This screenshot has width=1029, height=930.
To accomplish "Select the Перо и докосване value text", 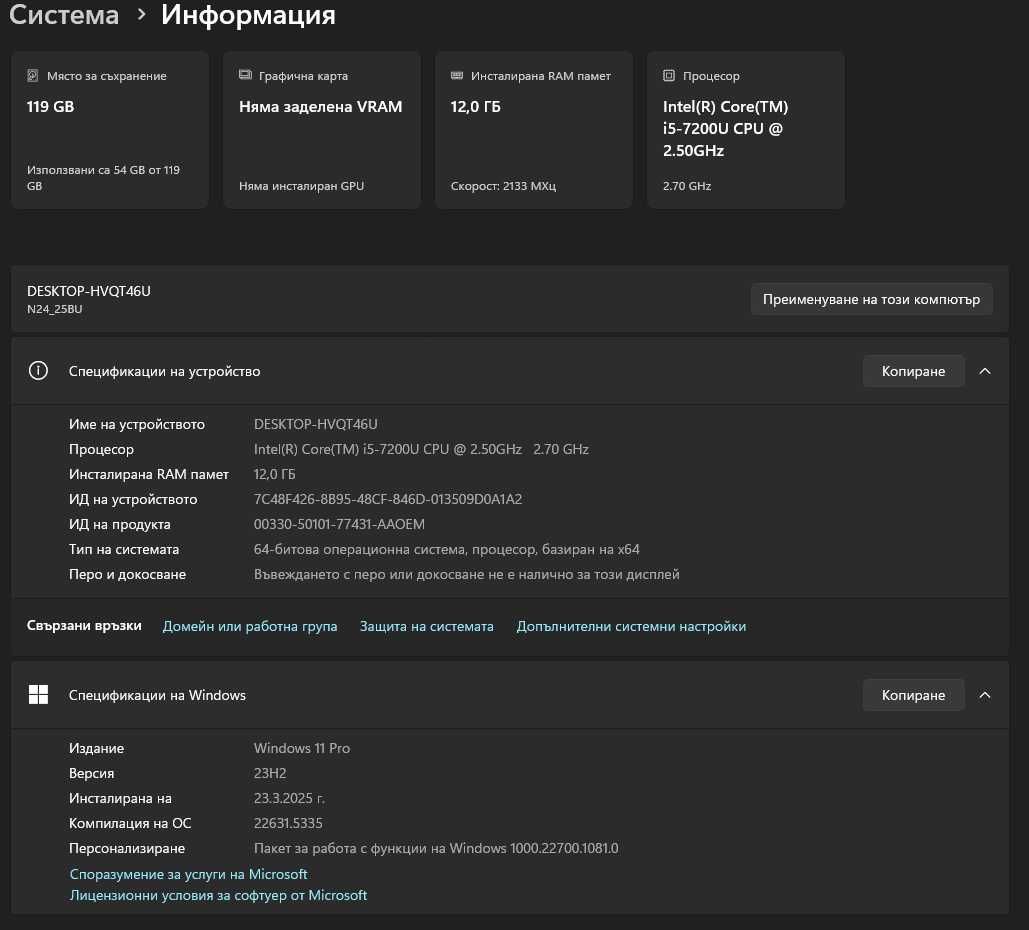I will (467, 574).
